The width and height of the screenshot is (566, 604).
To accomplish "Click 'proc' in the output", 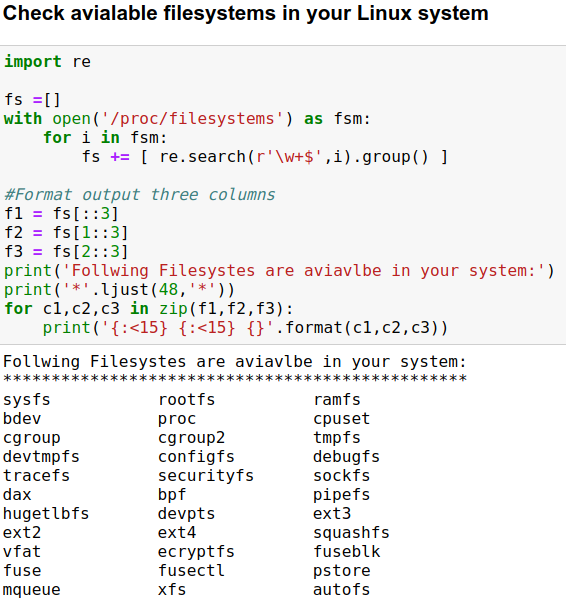I will (177, 419).
